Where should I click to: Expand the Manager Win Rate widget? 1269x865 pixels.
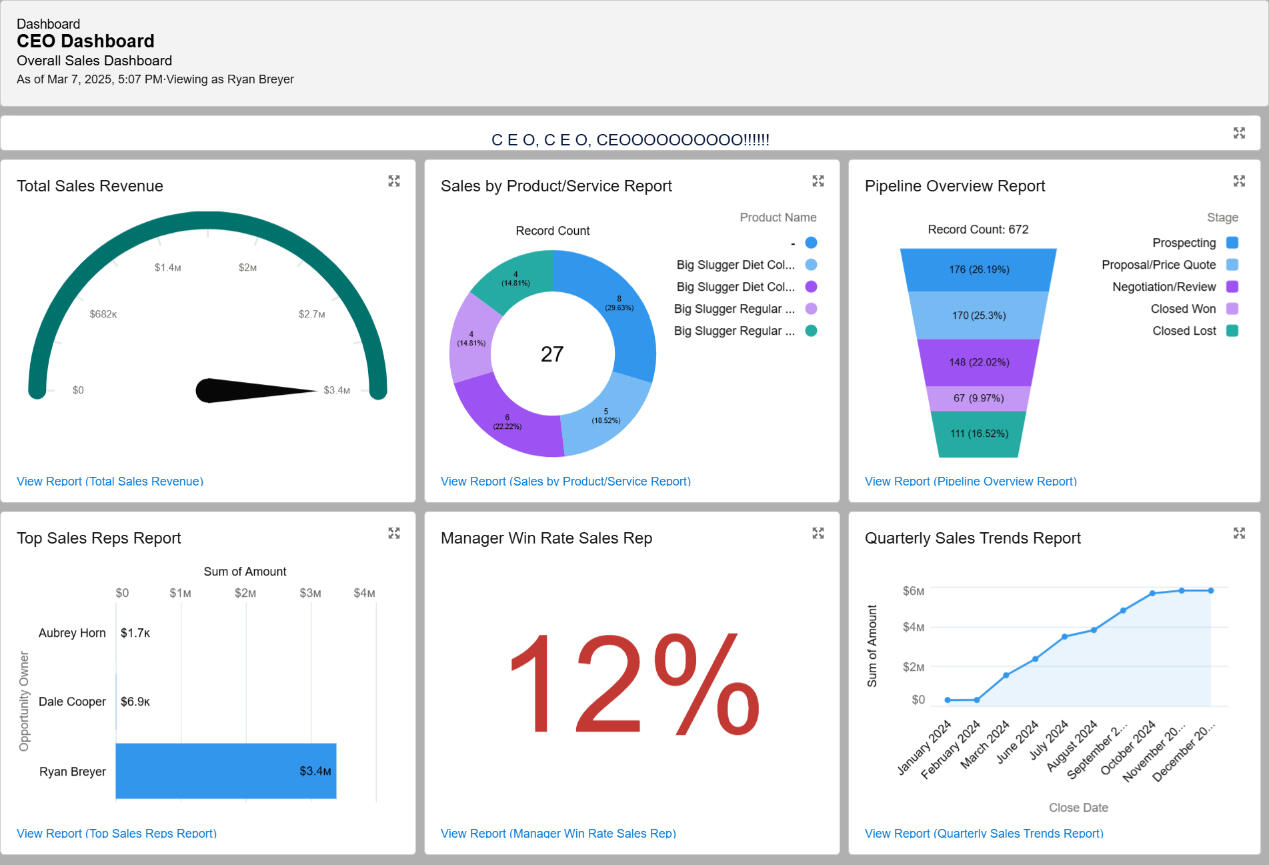point(818,533)
